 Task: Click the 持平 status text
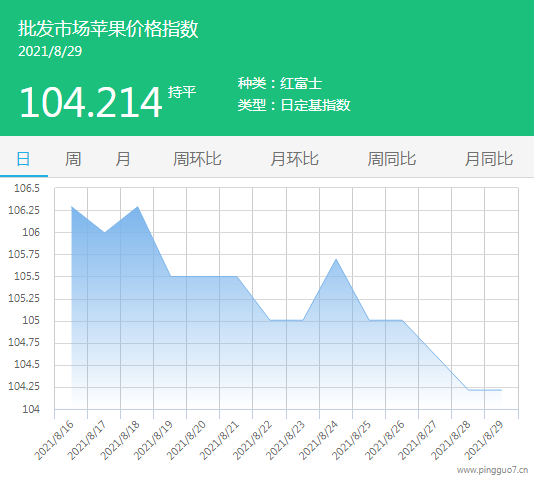click(182, 92)
